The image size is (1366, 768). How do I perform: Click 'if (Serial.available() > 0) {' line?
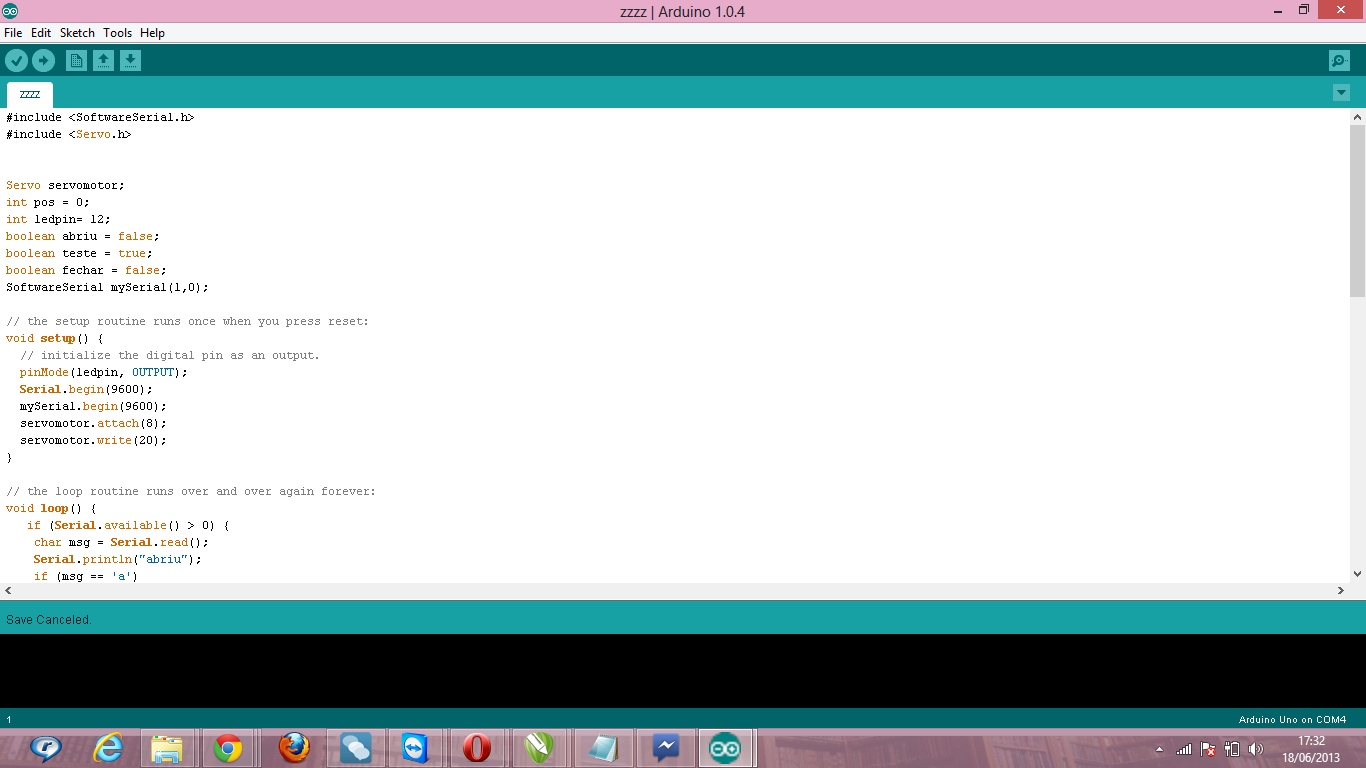(x=128, y=525)
